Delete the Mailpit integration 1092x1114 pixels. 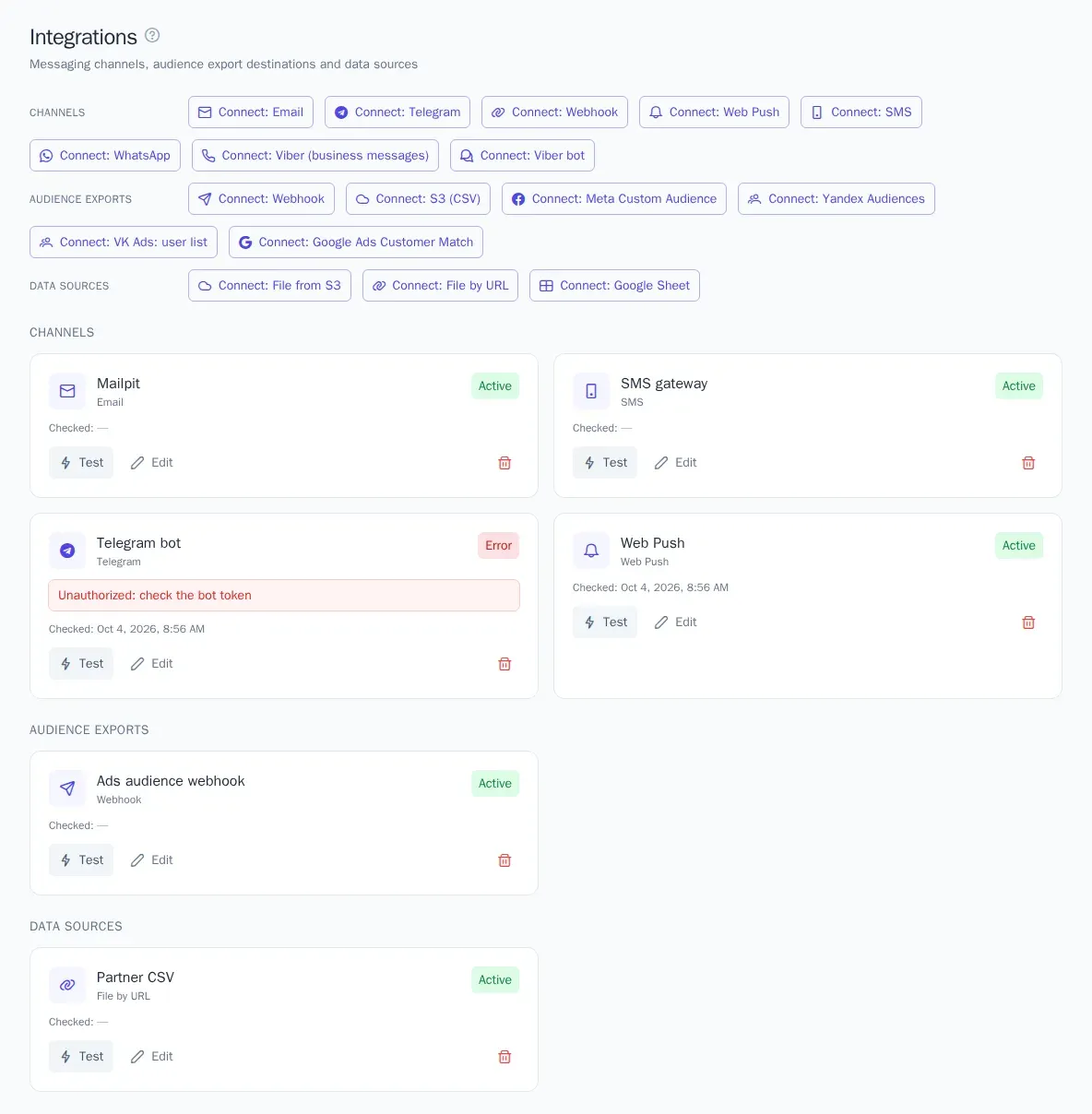click(x=504, y=463)
